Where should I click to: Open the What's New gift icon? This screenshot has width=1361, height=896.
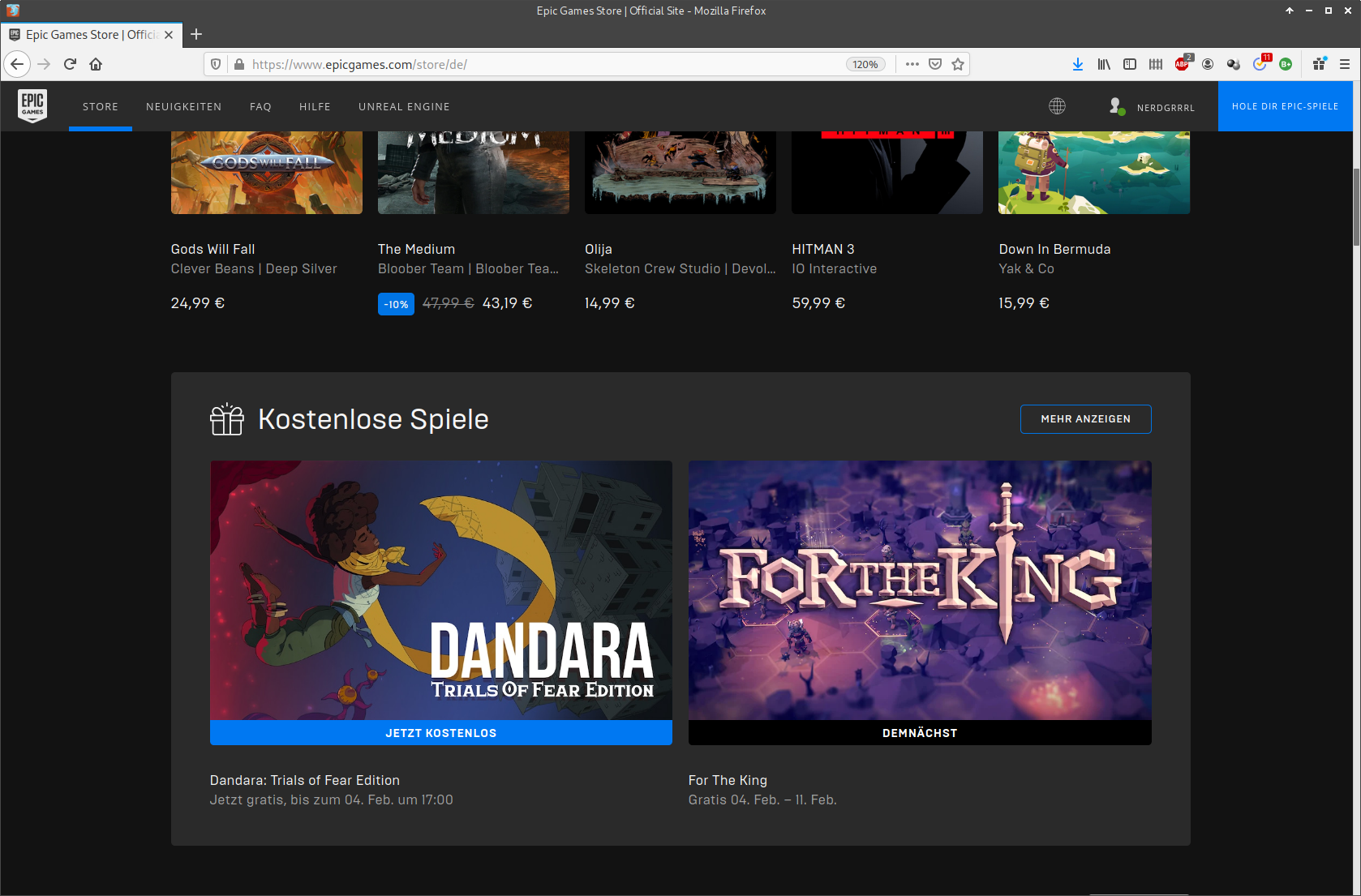pyautogui.click(x=1320, y=64)
